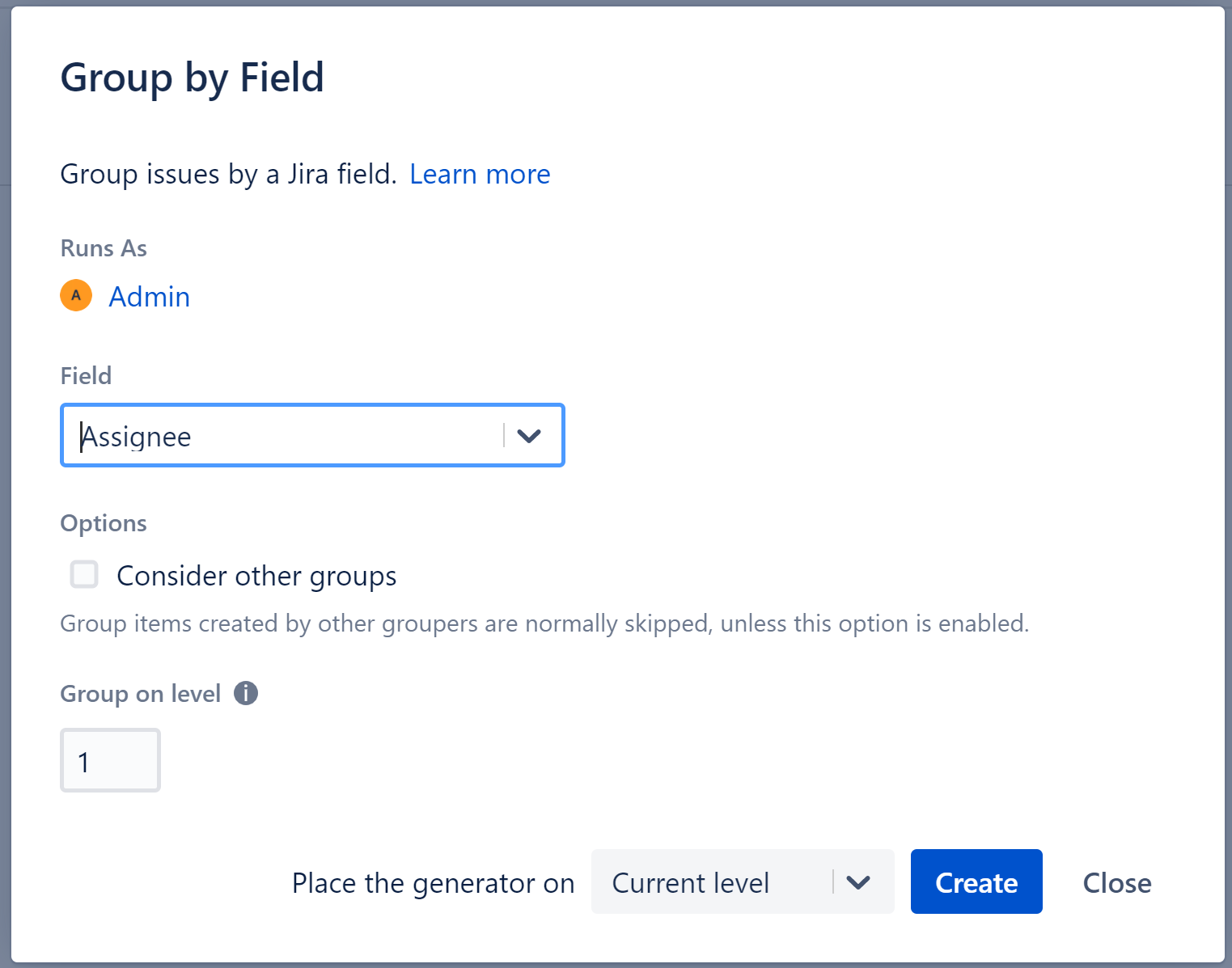The image size is (1232, 968).
Task: Click the chevron icon on the Current level dropdown
Action: click(x=859, y=882)
